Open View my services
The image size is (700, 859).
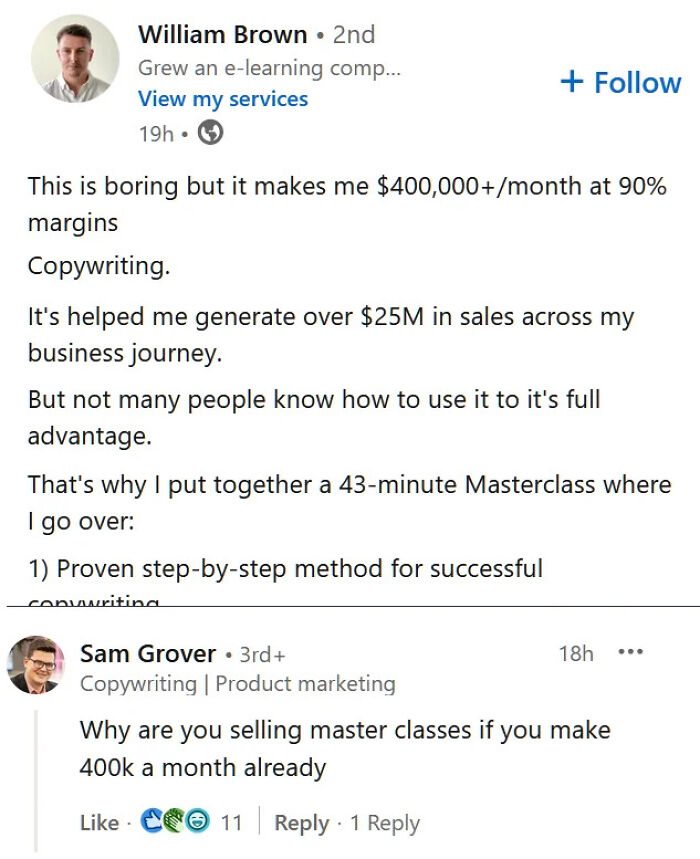[224, 99]
